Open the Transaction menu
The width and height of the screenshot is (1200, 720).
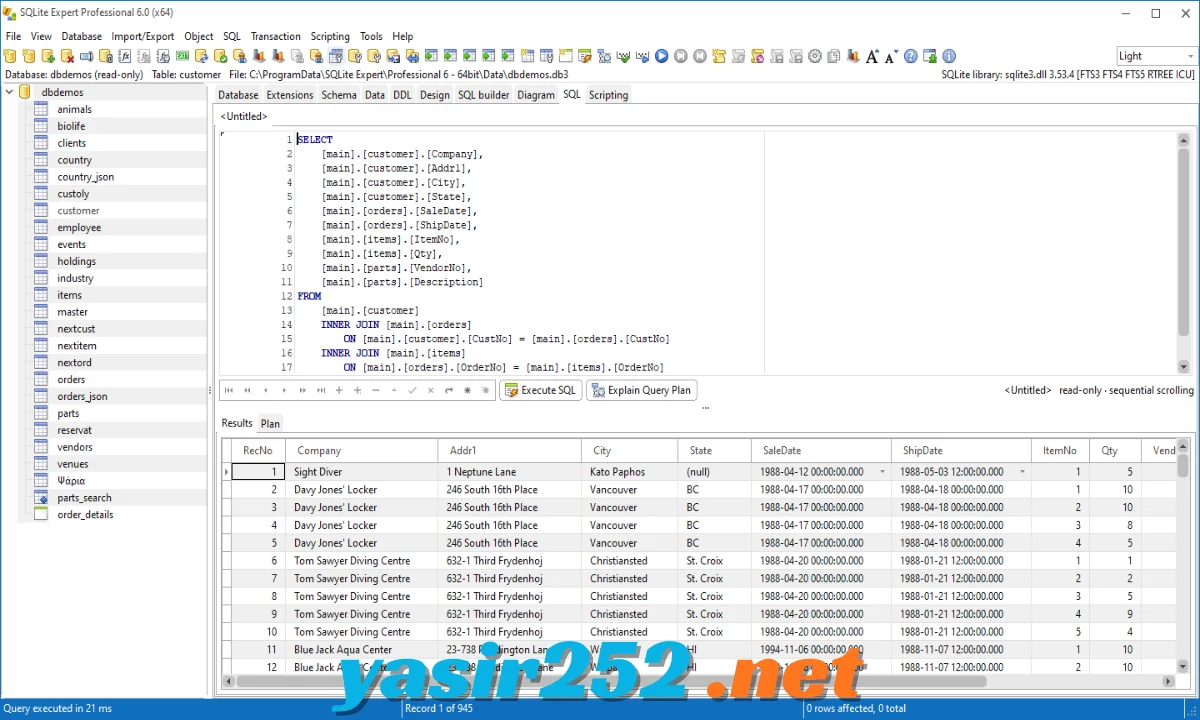click(x=275, y=36)
